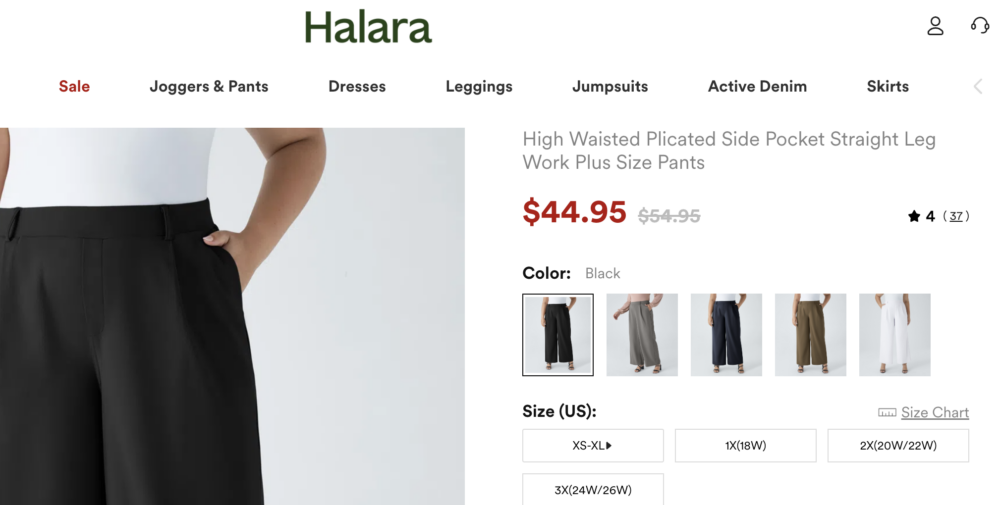Open Joggers & Pants category

coord(209,86)
